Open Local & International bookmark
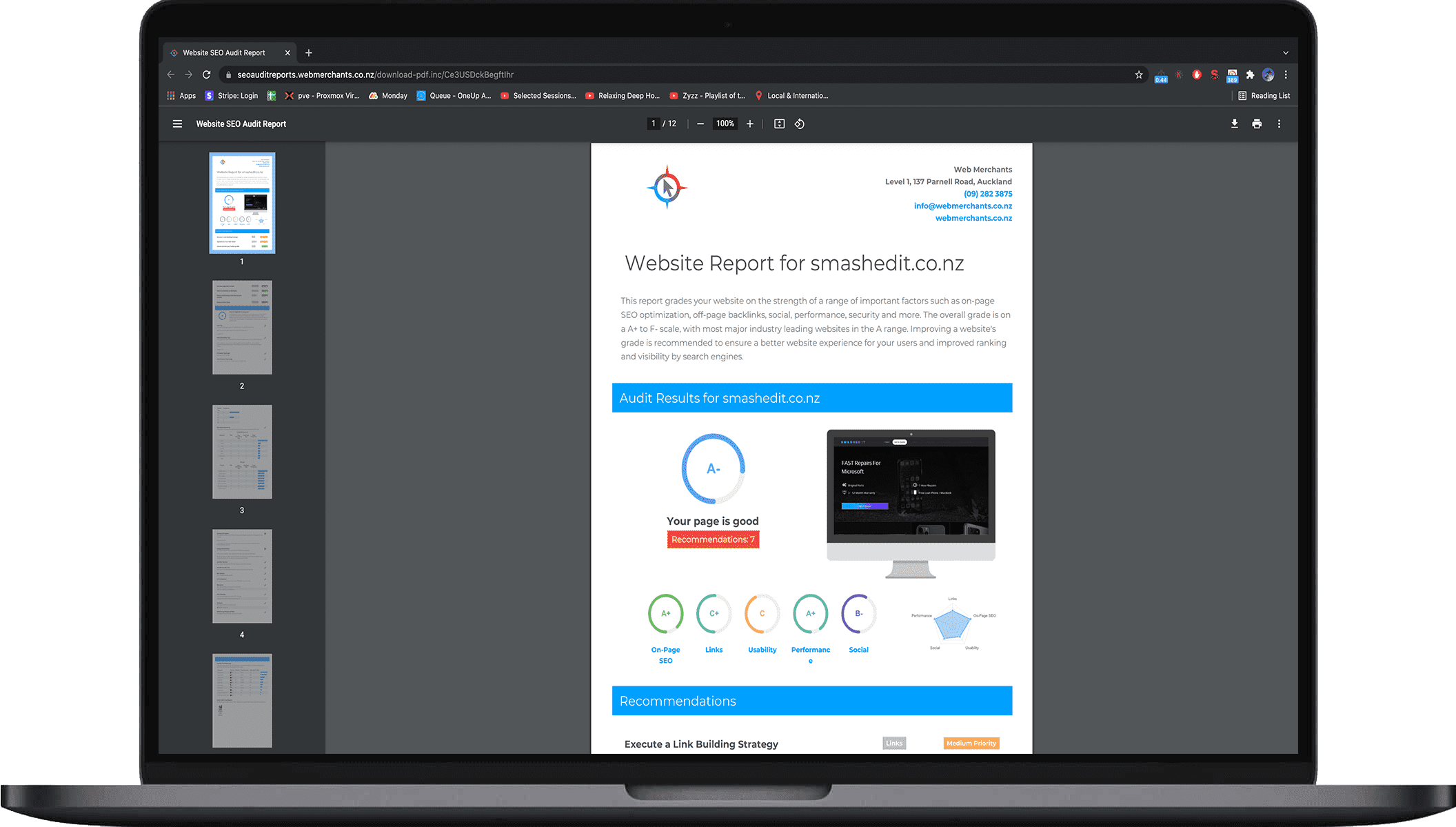The height and width of the screenshot is (827, 1456). tap(791, 96)
